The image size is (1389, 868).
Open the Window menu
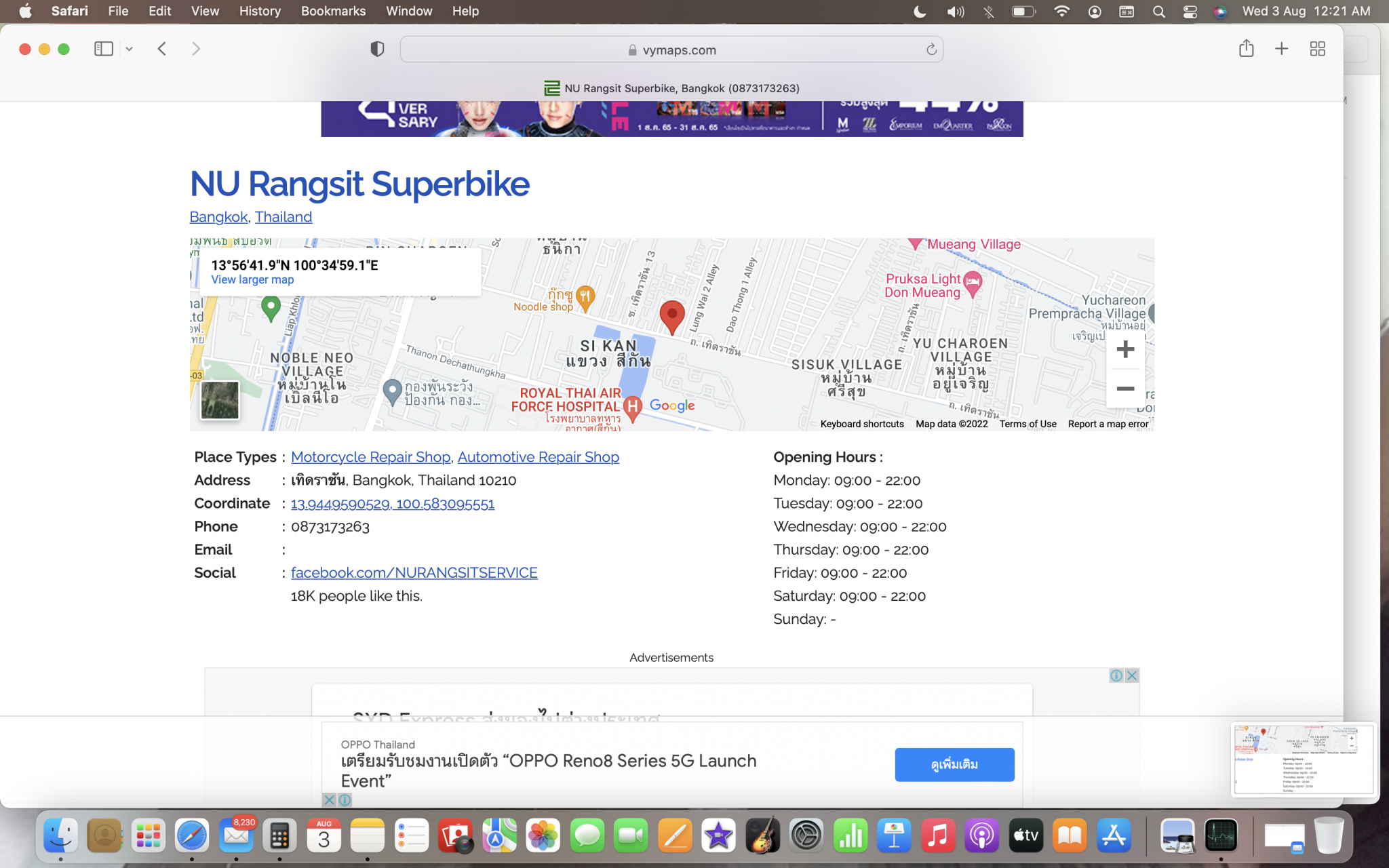click(x=409, y=11)
